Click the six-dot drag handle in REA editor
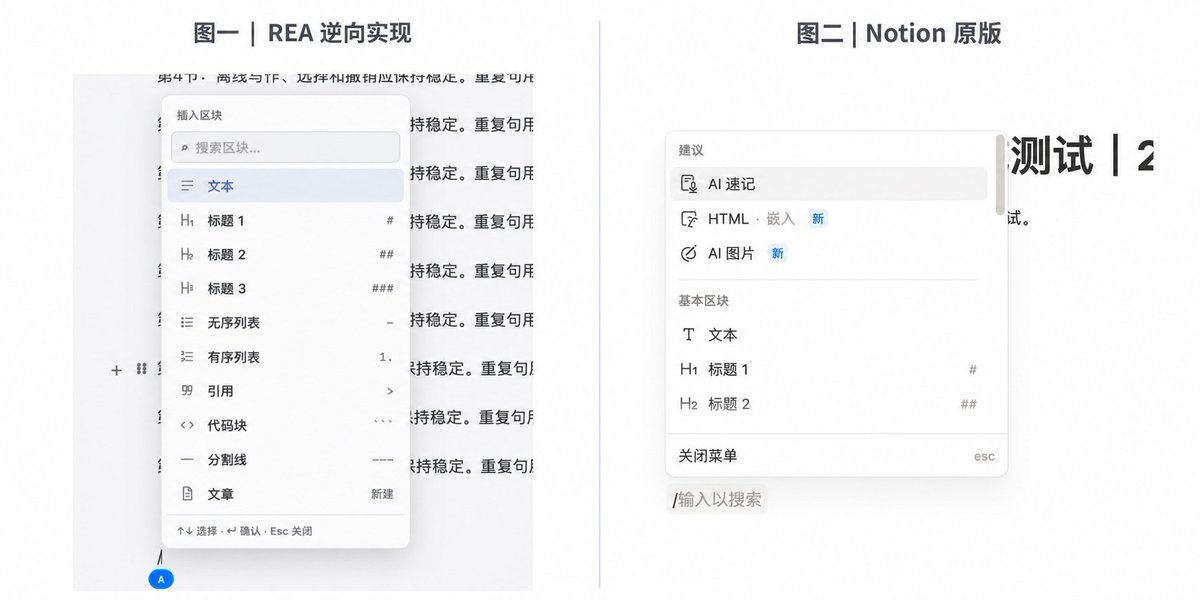Image resolution: width=1200 pixels, height=600 pixels. [x=141, y=369]
